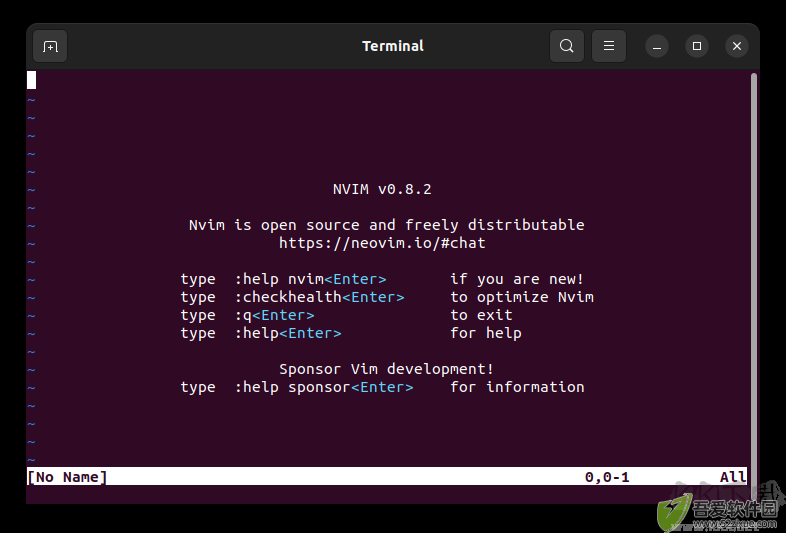
Task: Click the ':q<Enter>' text
Action: 274,315
